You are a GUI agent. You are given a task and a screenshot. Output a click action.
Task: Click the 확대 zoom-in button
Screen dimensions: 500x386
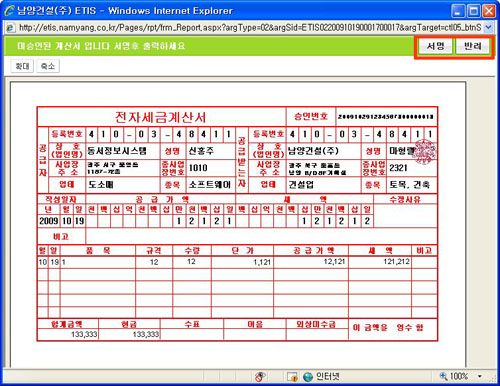click(x=22, y=66)
